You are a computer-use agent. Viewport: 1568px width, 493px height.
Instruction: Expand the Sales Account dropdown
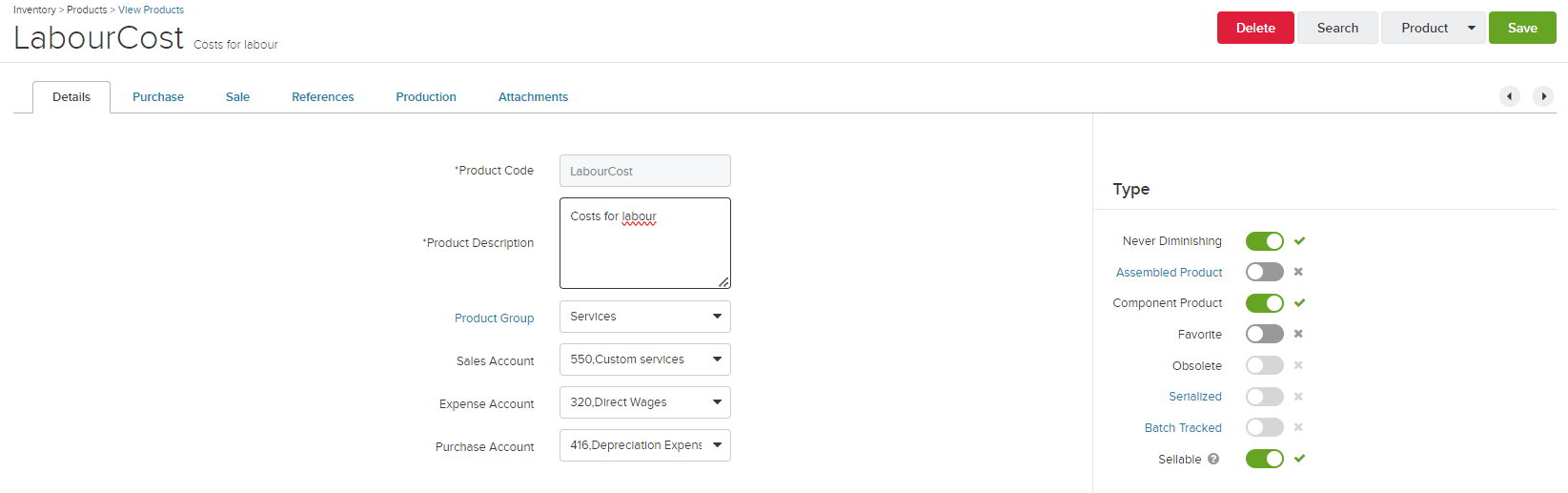tap(645, 359)
